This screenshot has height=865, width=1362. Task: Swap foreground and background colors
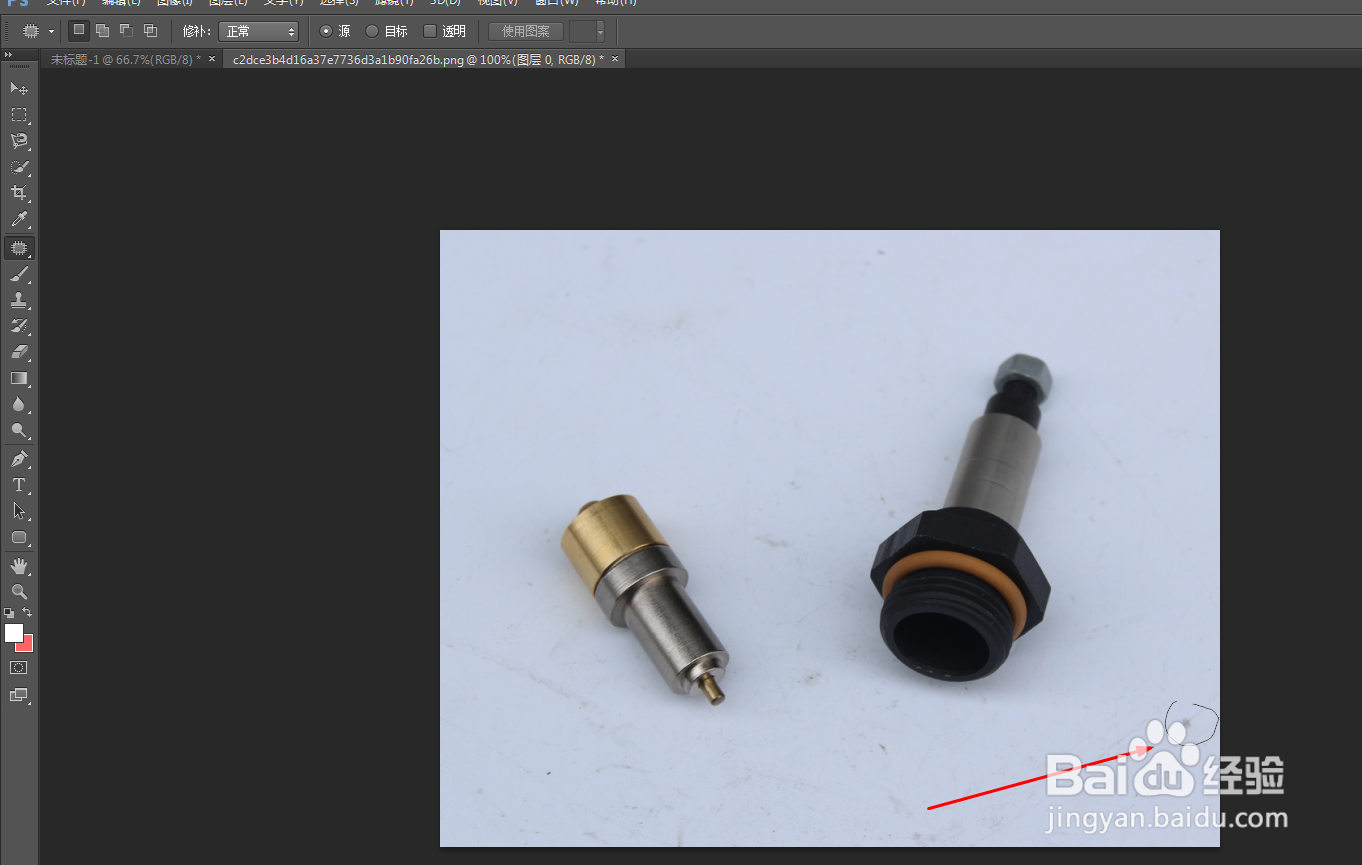[x=27, y=612]
